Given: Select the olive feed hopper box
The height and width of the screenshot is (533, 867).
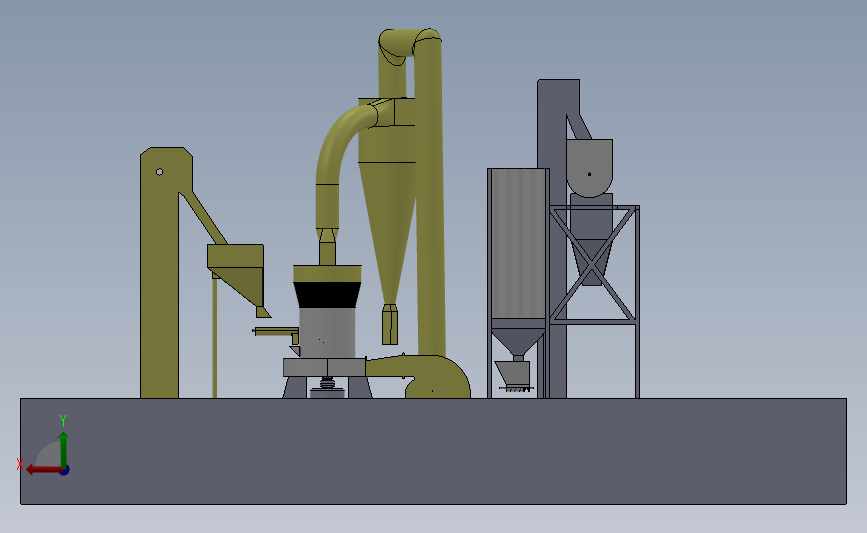Looking at the screenshot, I should (x=236, y=257).
